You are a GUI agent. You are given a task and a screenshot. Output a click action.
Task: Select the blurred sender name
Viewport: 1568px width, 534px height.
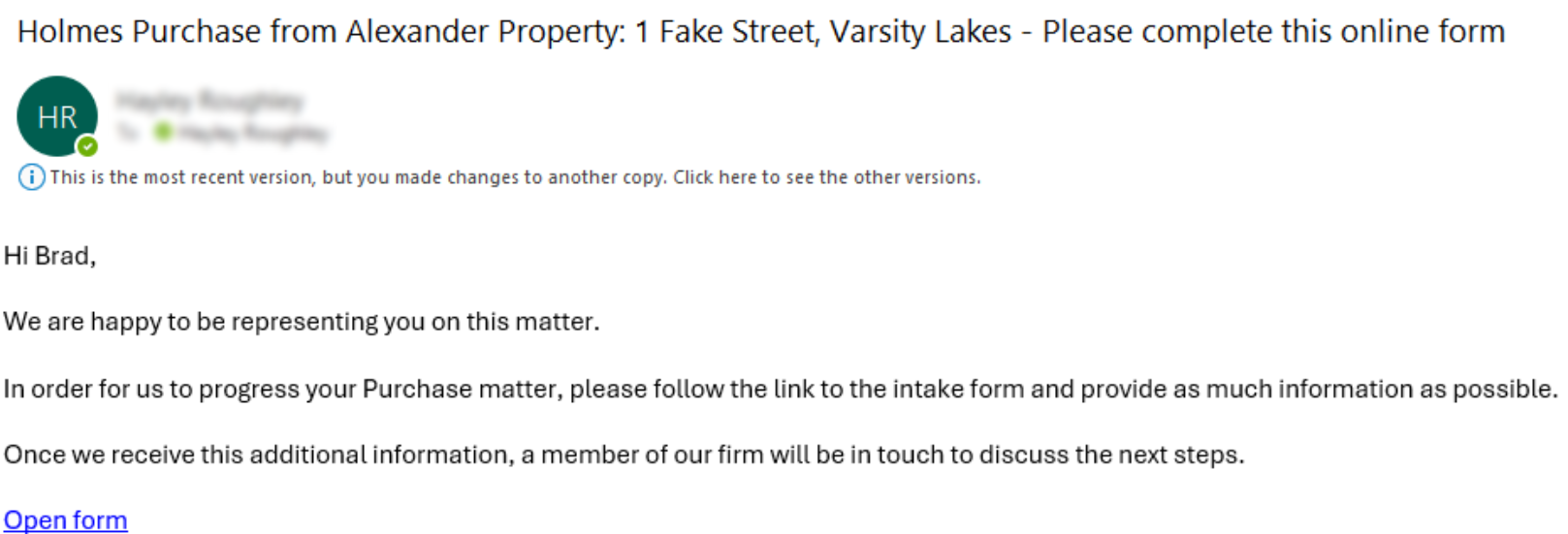[209, 101]
